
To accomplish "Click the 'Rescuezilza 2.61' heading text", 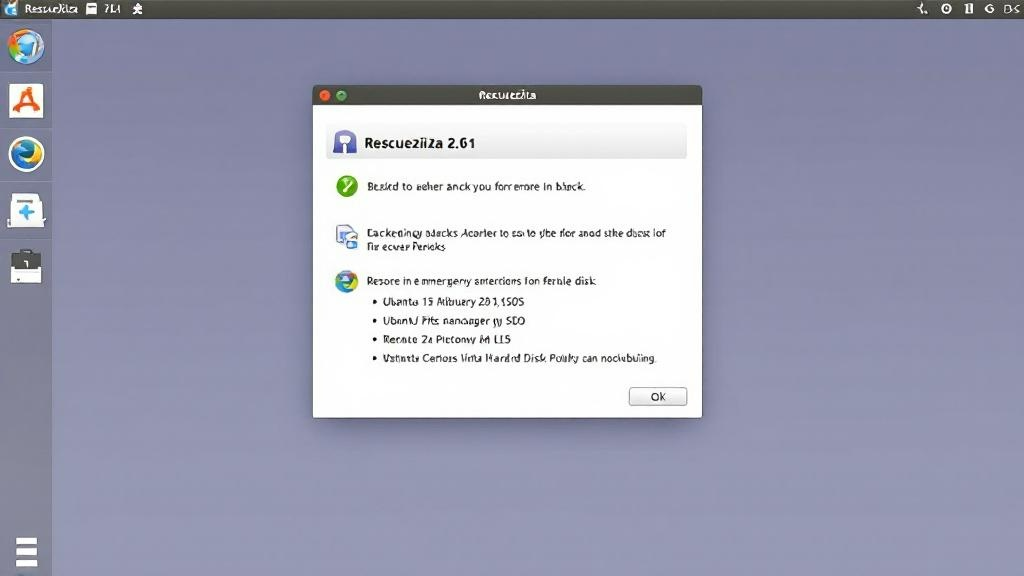I will click(x=419, y=143).
